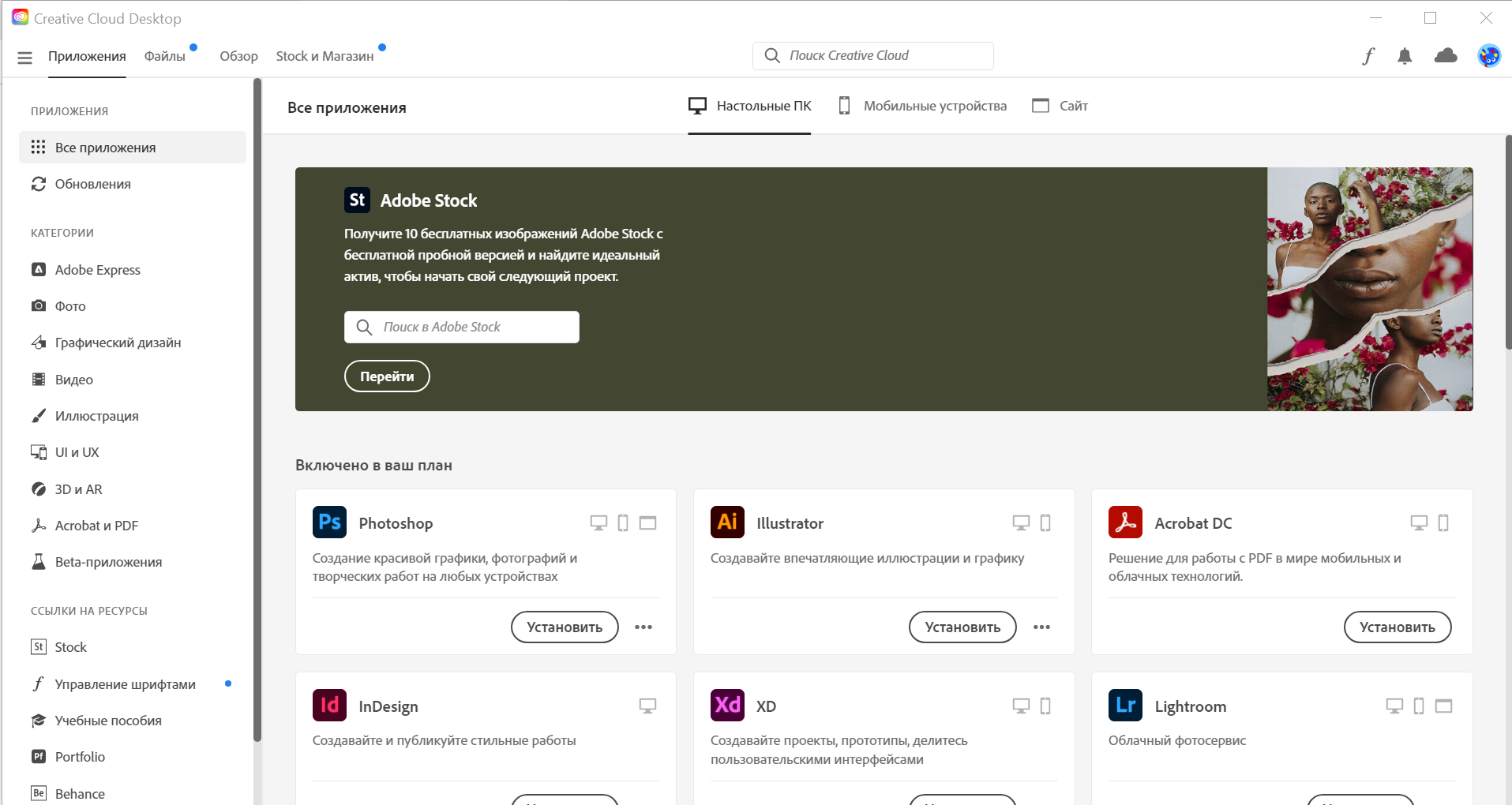Select the Сайт tab

tap(1060, 106)
